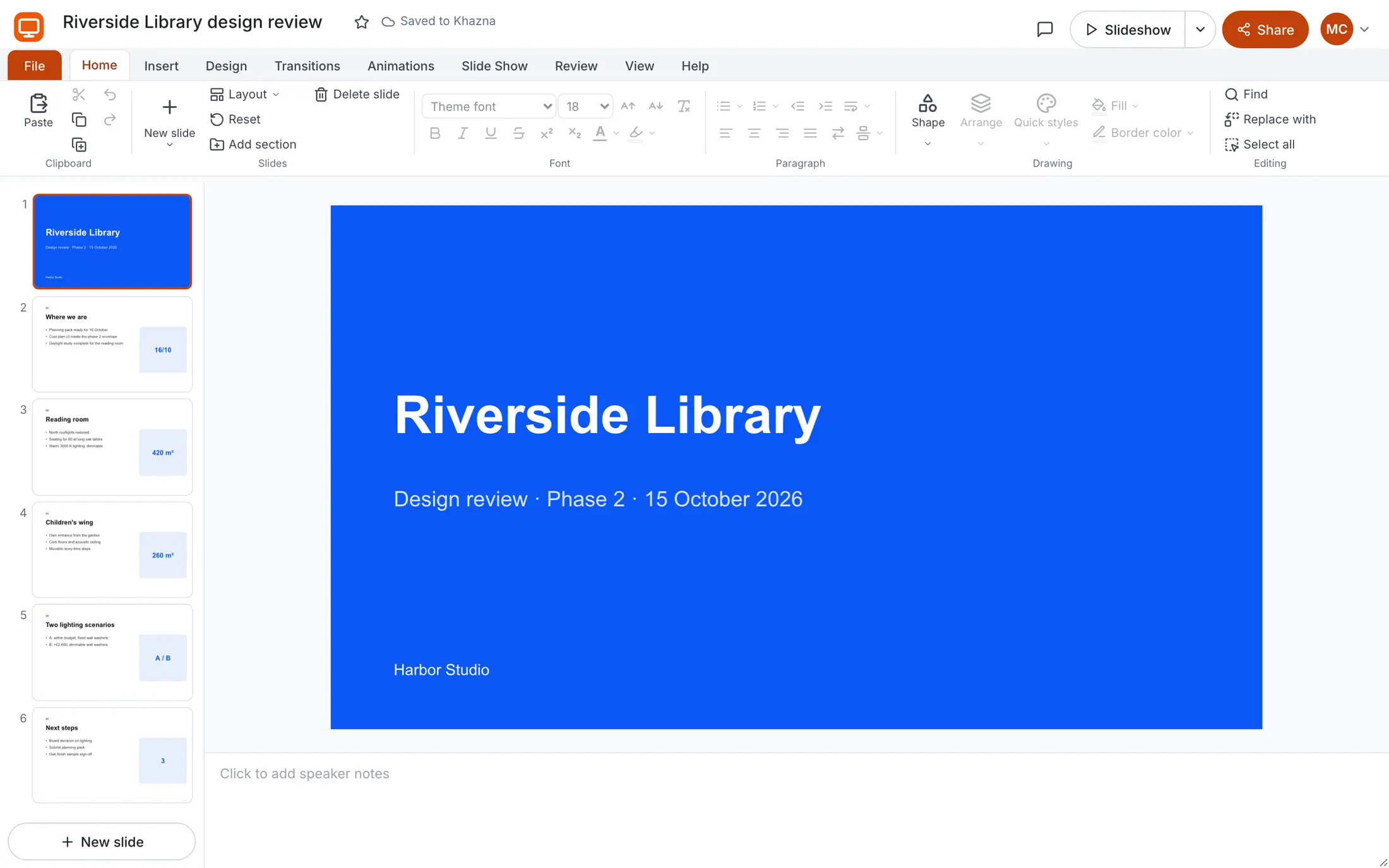The width and height of the screenshot is (1389, 868).
Task: Apply superscript formatting
Action: 547,133
